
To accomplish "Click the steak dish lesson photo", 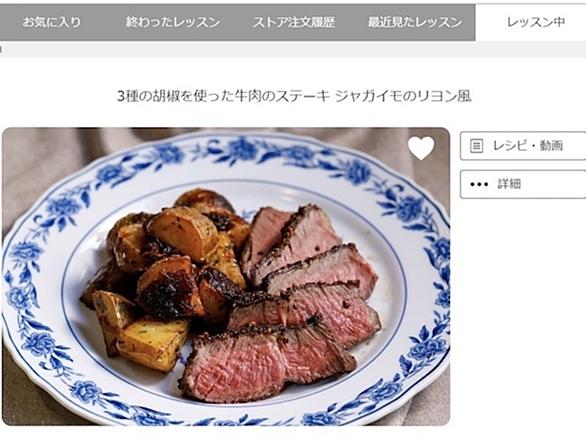I will click(x=226, y=277).
